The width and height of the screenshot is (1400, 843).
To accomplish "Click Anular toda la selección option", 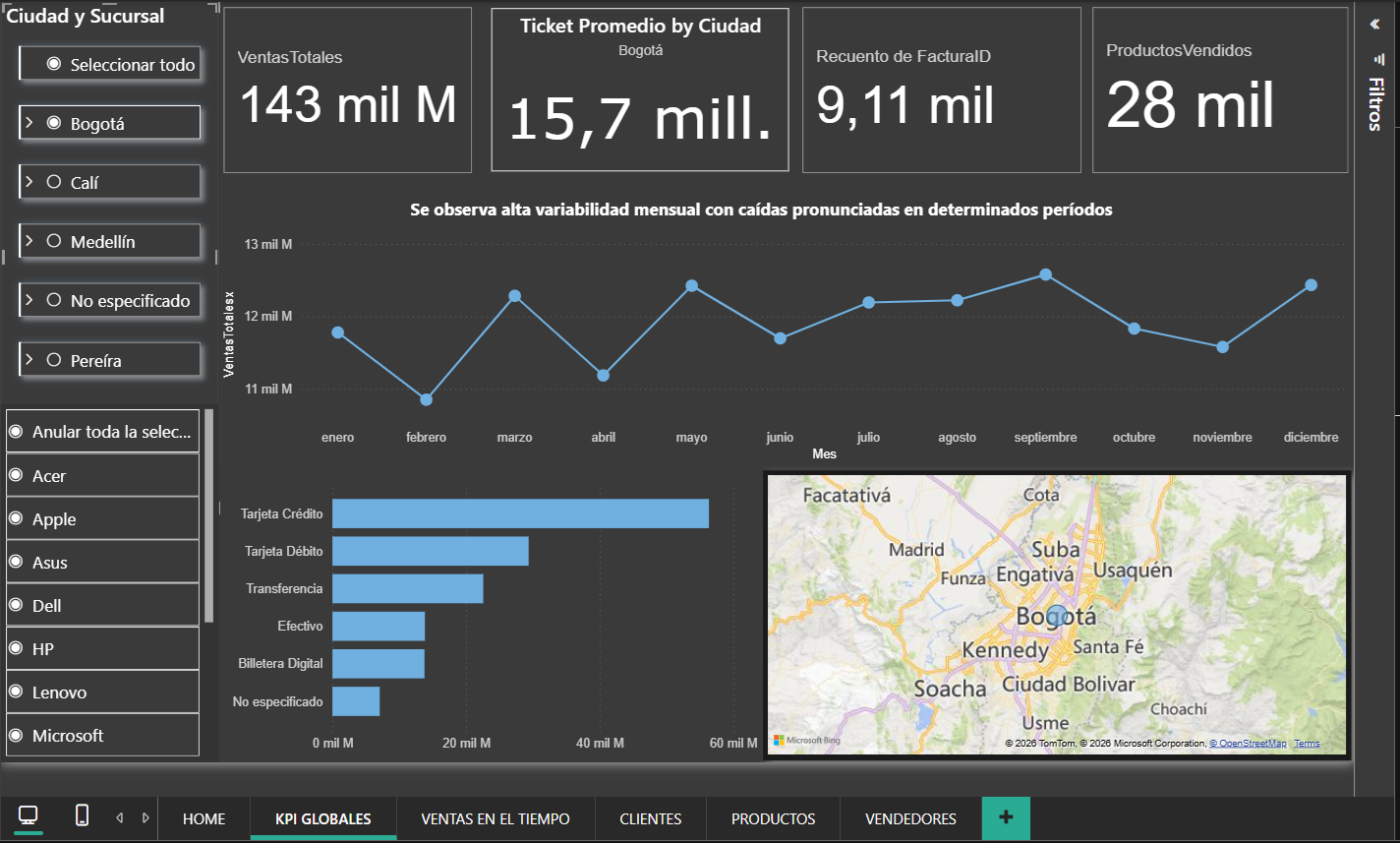I will (102, 432).
